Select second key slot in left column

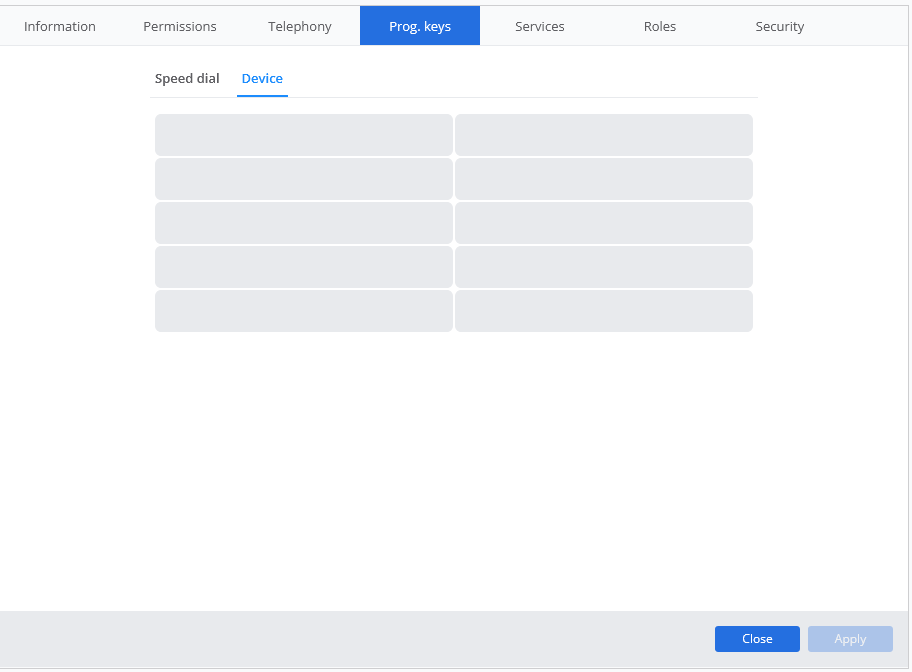point(304,179)
